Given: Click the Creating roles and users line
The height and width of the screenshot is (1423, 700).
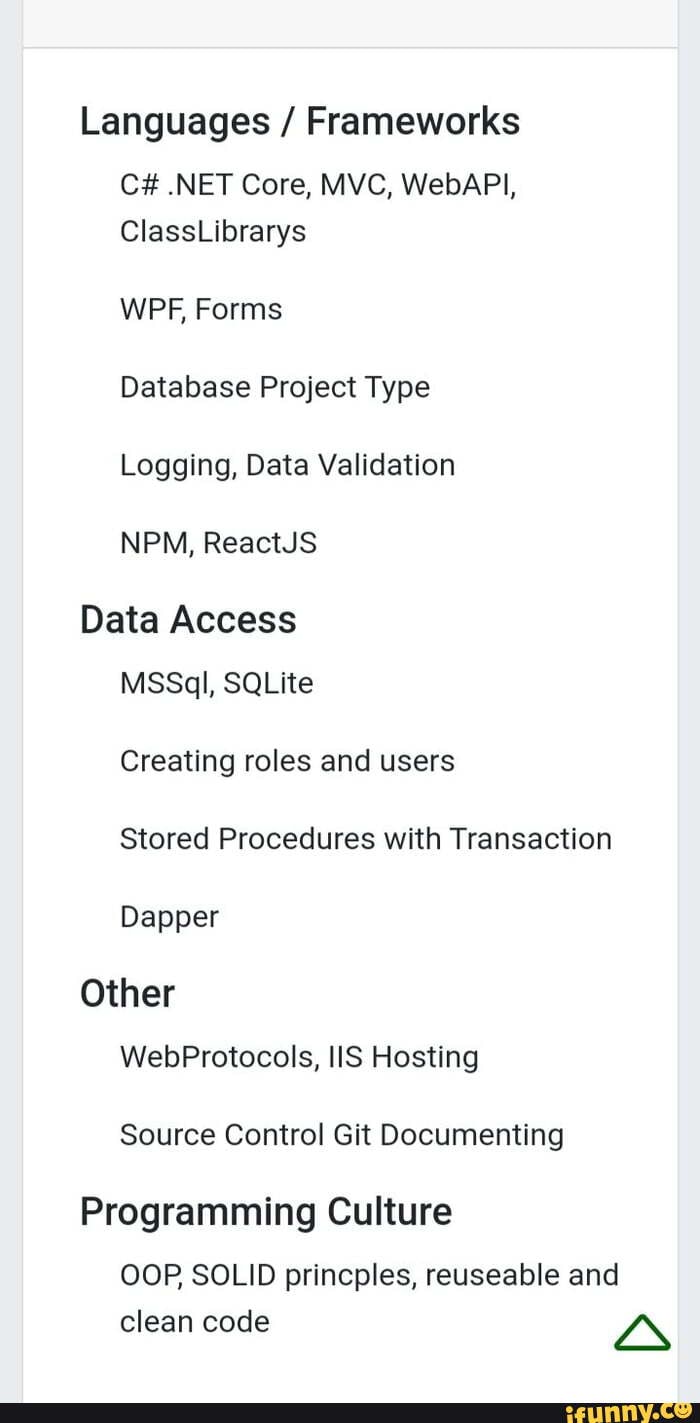Looking at the screenshot, I should [x=287, y=762].
